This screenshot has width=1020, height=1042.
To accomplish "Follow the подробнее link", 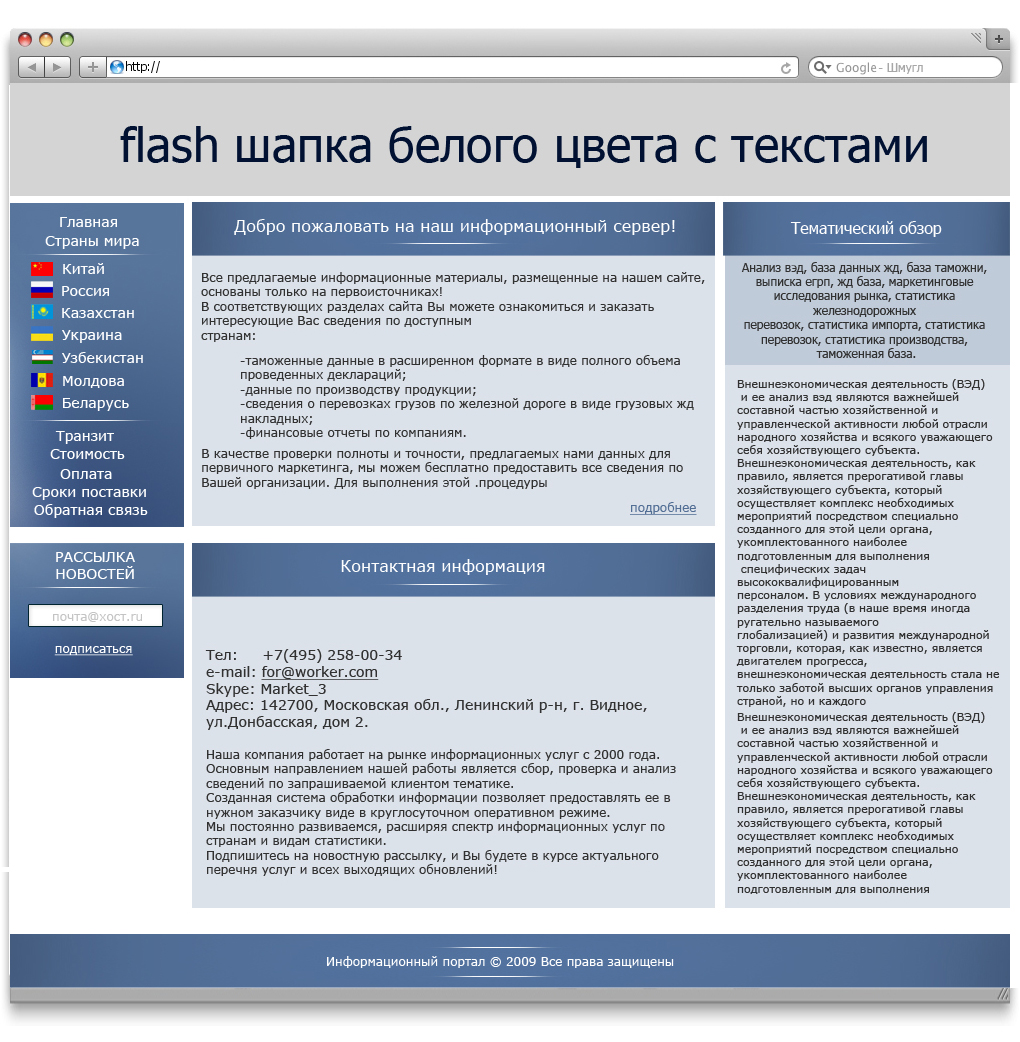I will click(663, 508).
